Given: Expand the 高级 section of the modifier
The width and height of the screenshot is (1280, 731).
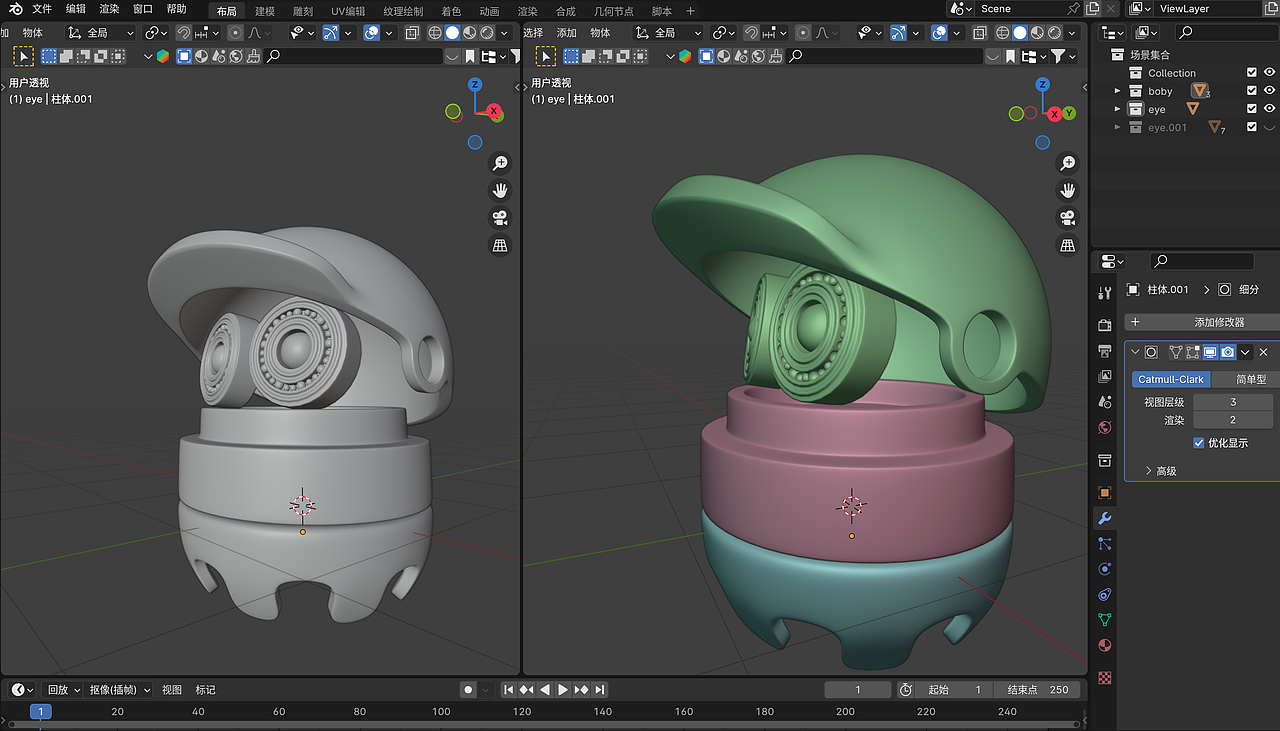Looking at the screenshot, I should pos(1160,470).
